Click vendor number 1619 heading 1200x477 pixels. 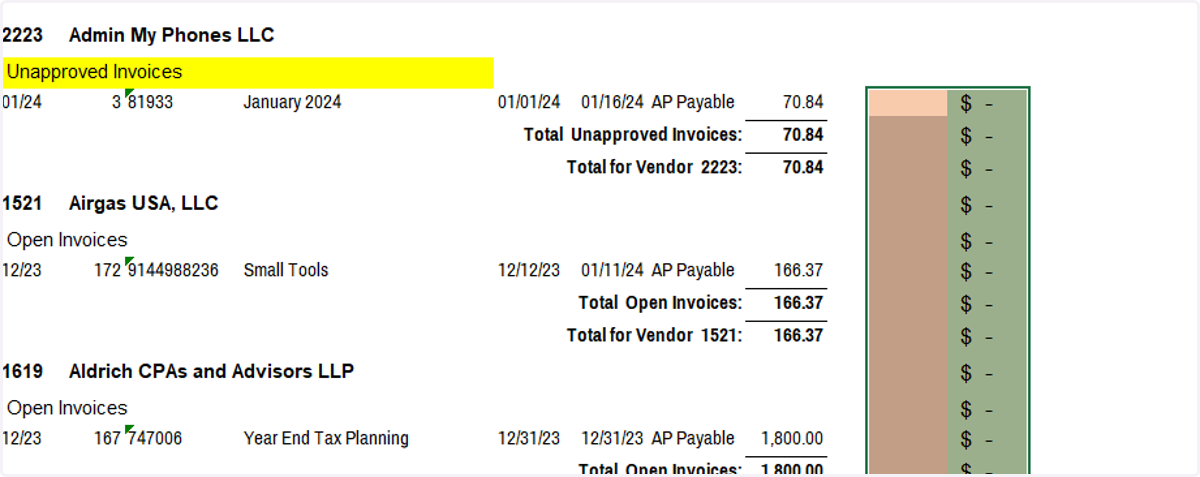point(22,372)
